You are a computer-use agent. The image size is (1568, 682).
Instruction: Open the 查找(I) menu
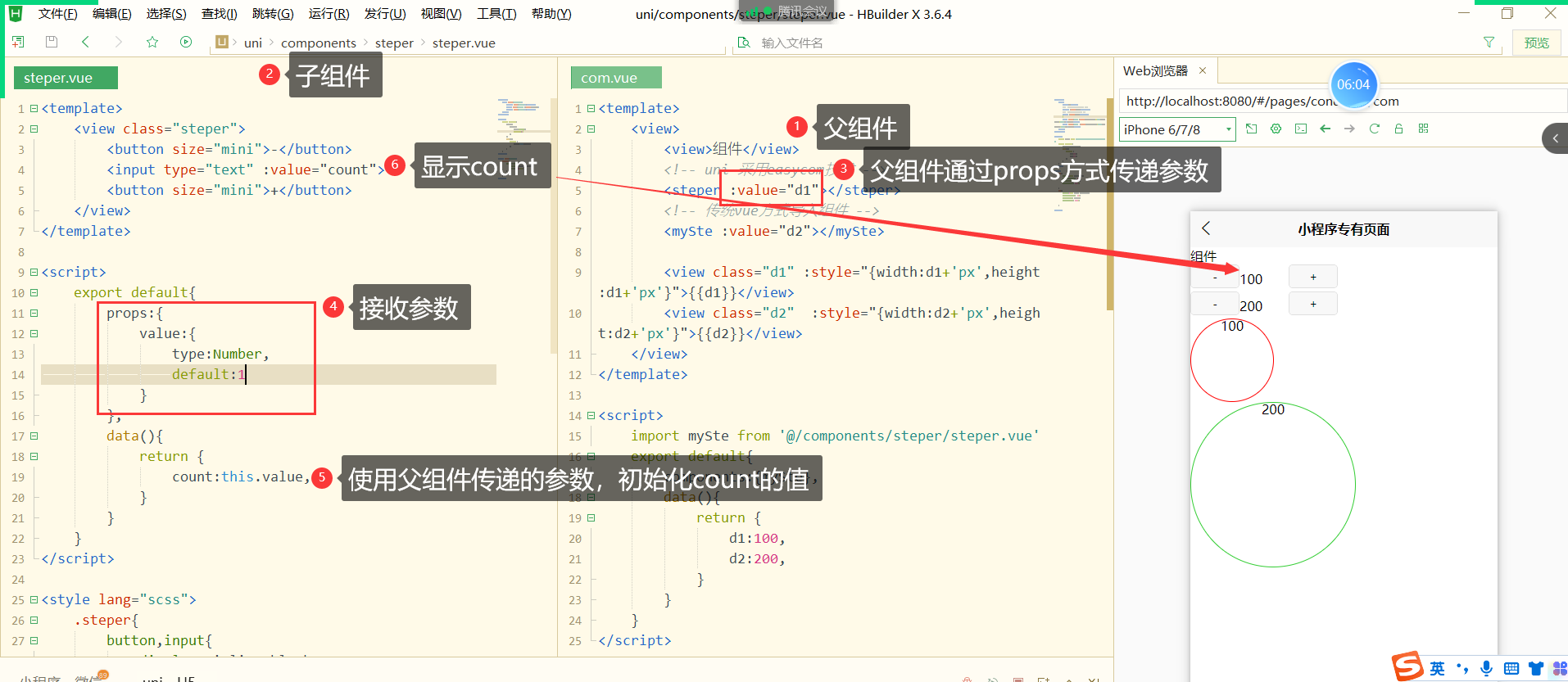click(x=219, y=14)
